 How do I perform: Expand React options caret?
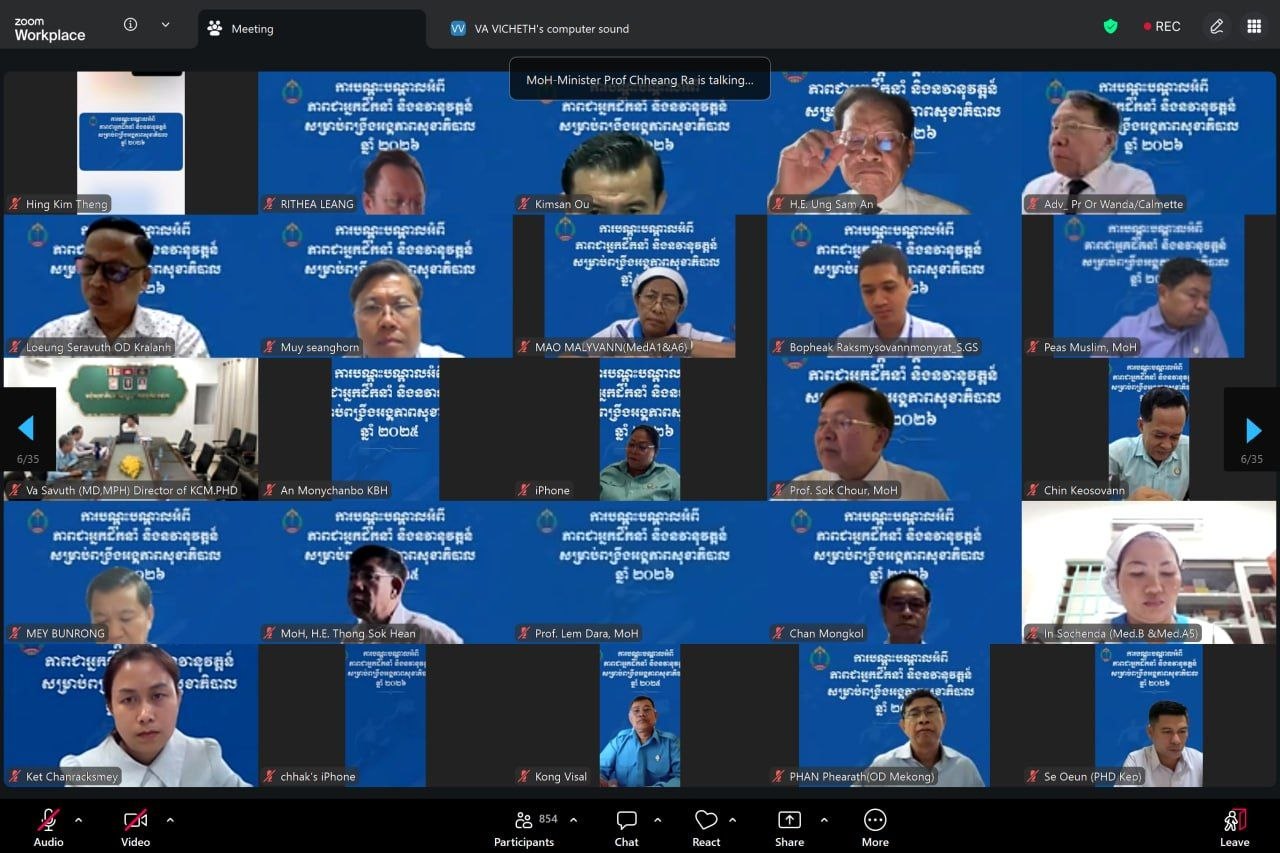[732, 820]
